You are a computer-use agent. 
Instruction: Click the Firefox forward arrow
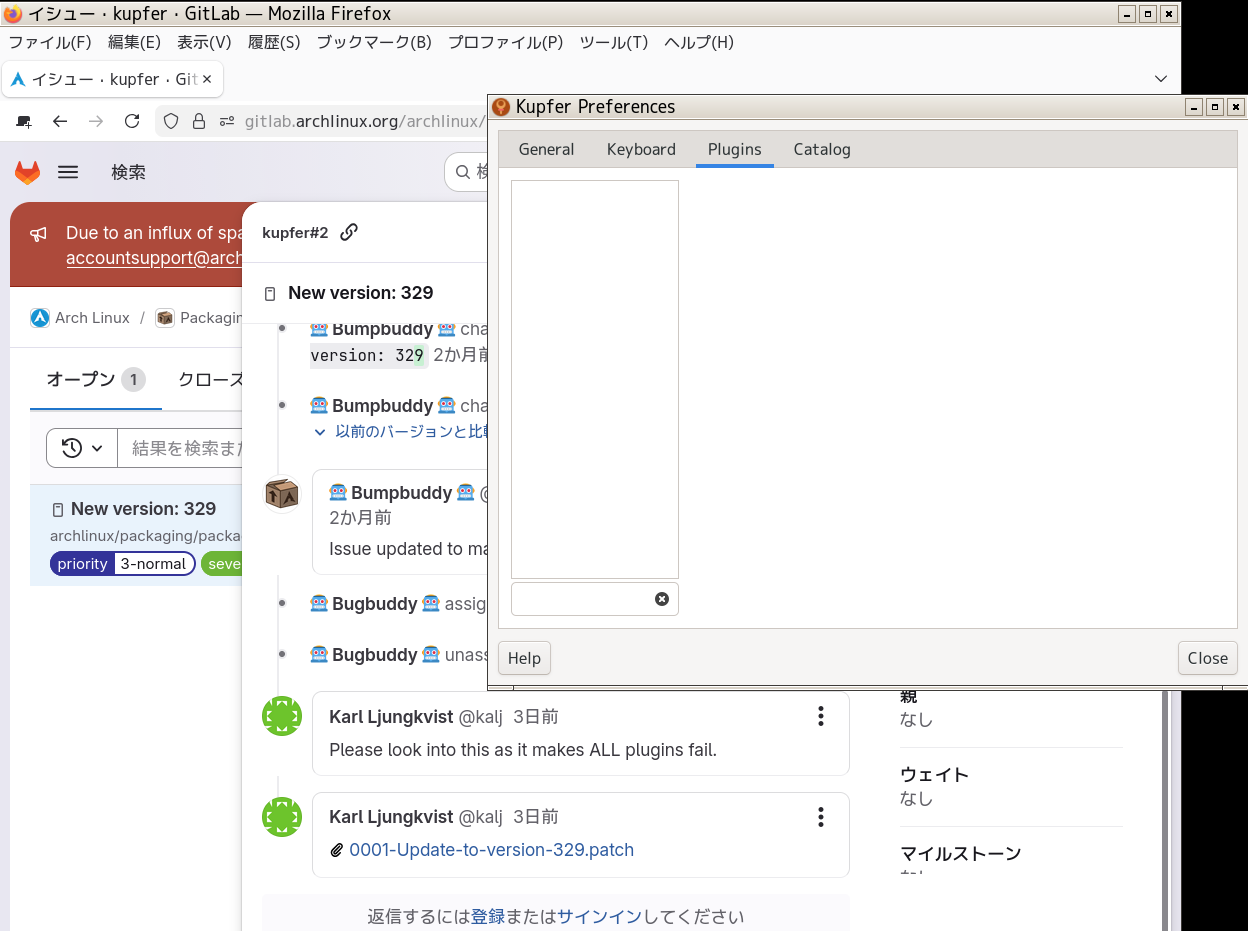pyautogui.click(x=96, y=121)
